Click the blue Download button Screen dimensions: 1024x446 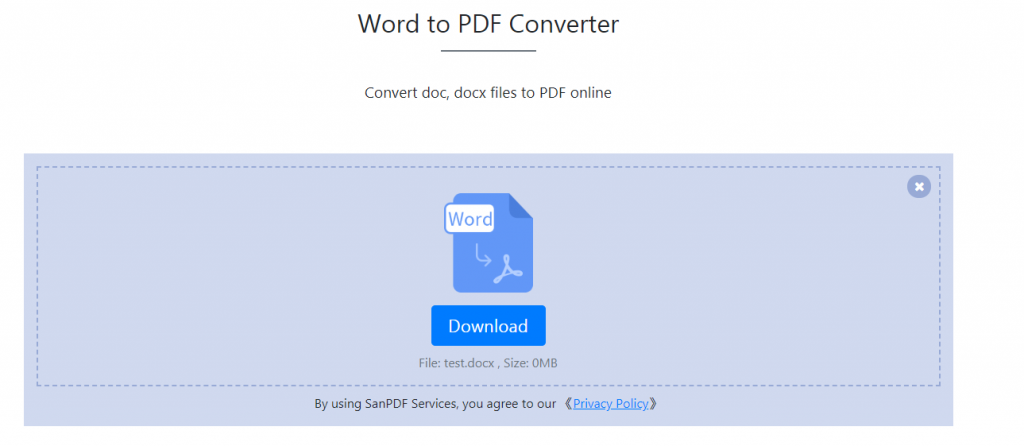click(488, 325)
